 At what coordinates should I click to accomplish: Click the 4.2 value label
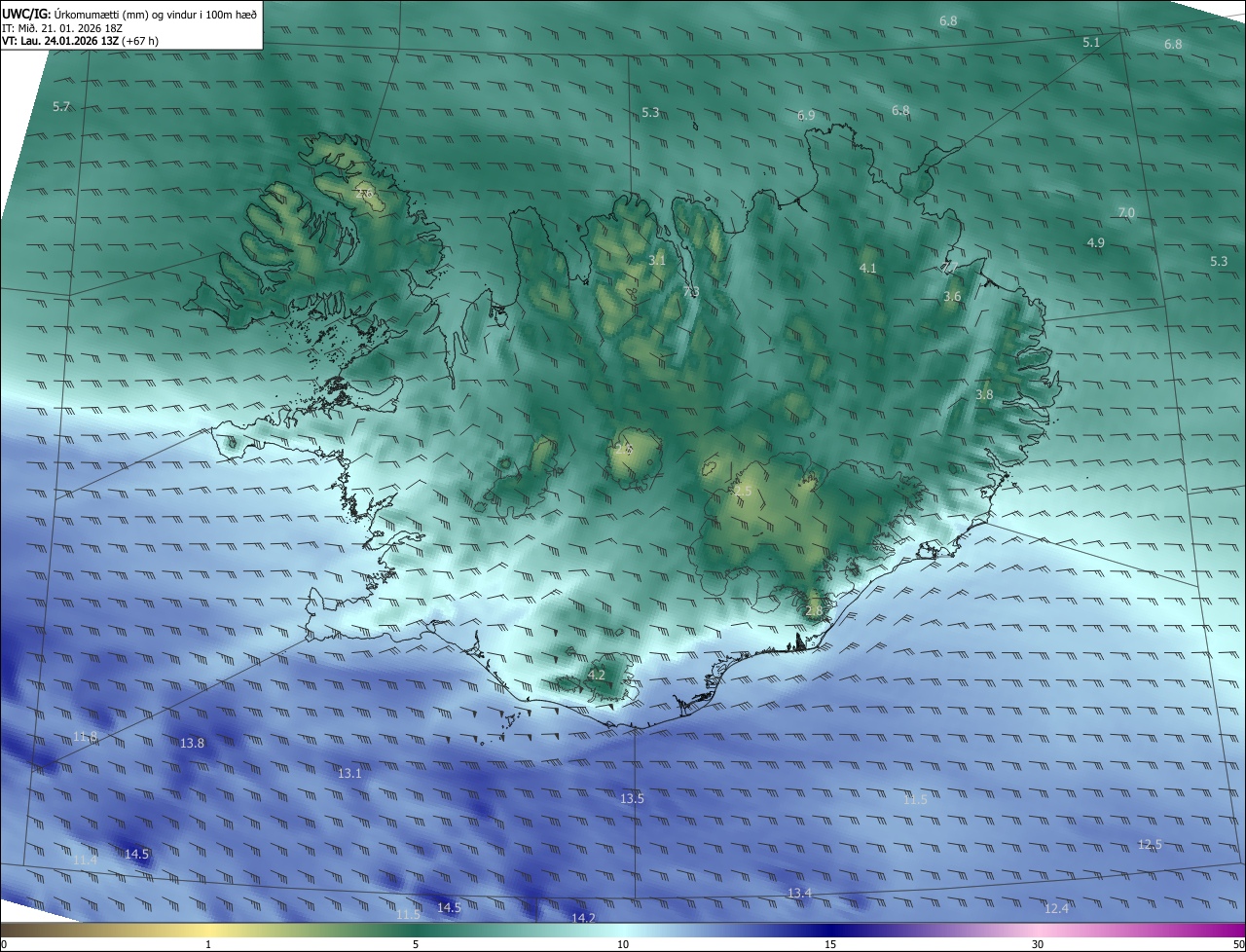(597, 675)
